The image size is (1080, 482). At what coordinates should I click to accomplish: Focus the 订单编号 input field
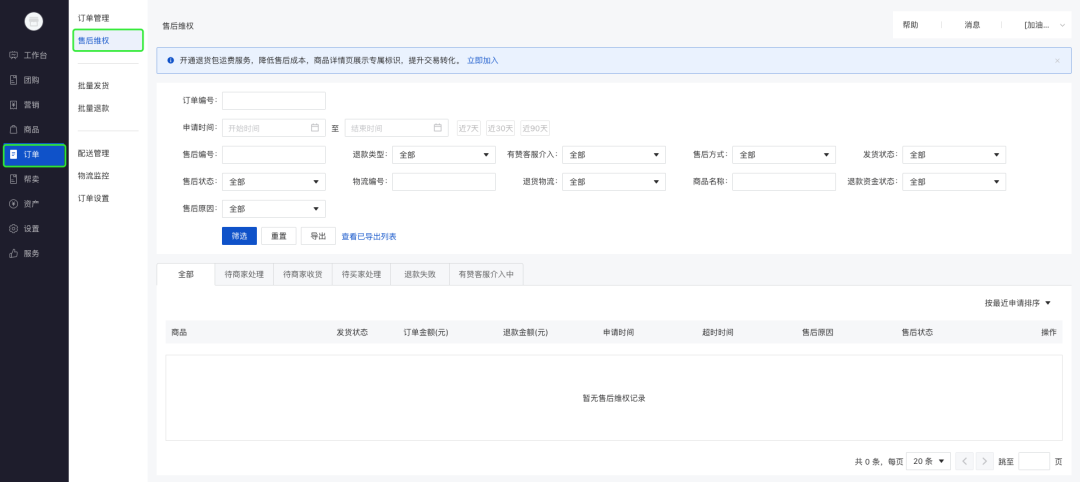(273, 101)
